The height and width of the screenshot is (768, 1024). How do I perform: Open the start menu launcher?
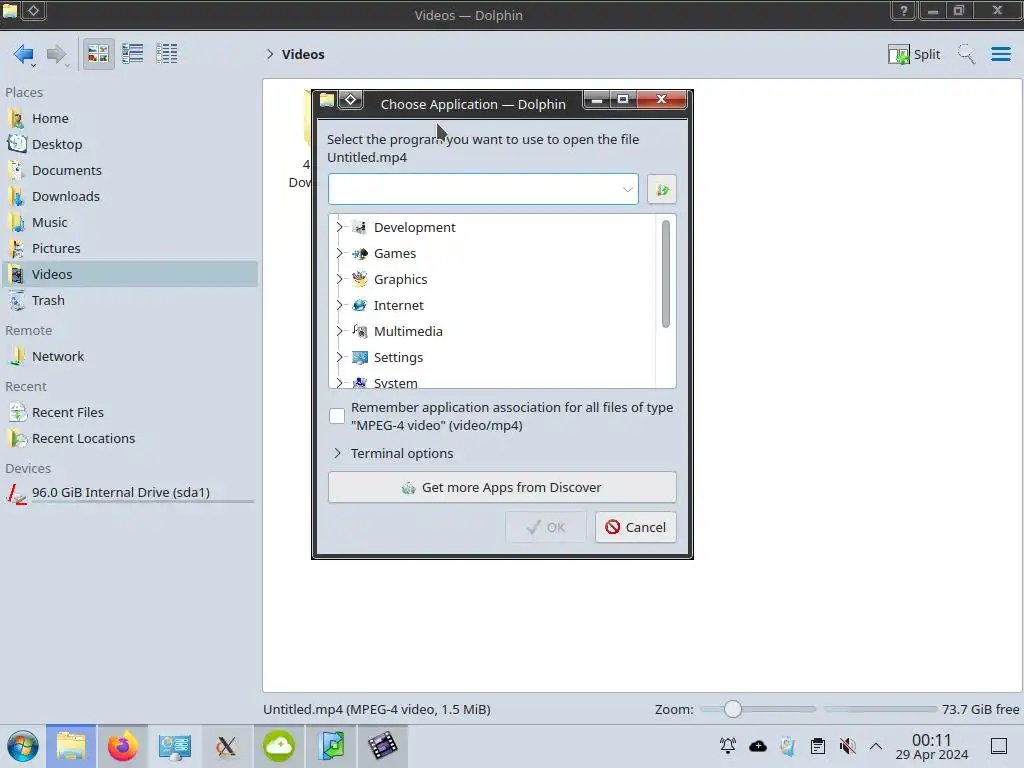coord(23,746)
